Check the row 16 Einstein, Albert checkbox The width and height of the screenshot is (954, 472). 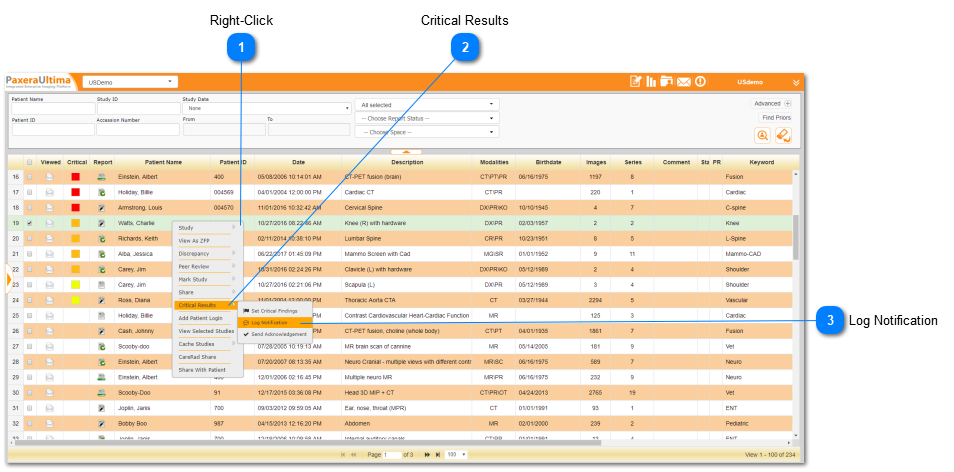(29, 177)
